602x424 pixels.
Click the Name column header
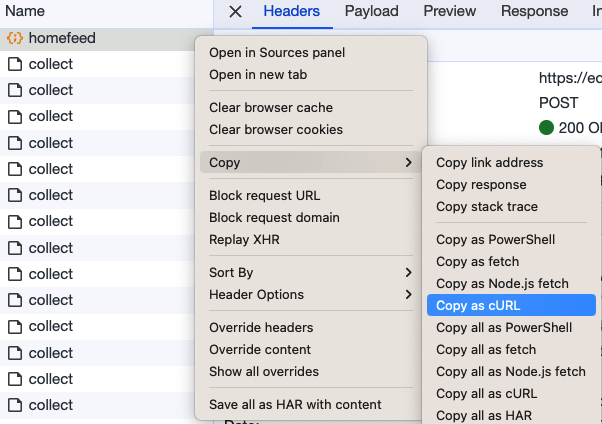26,12
